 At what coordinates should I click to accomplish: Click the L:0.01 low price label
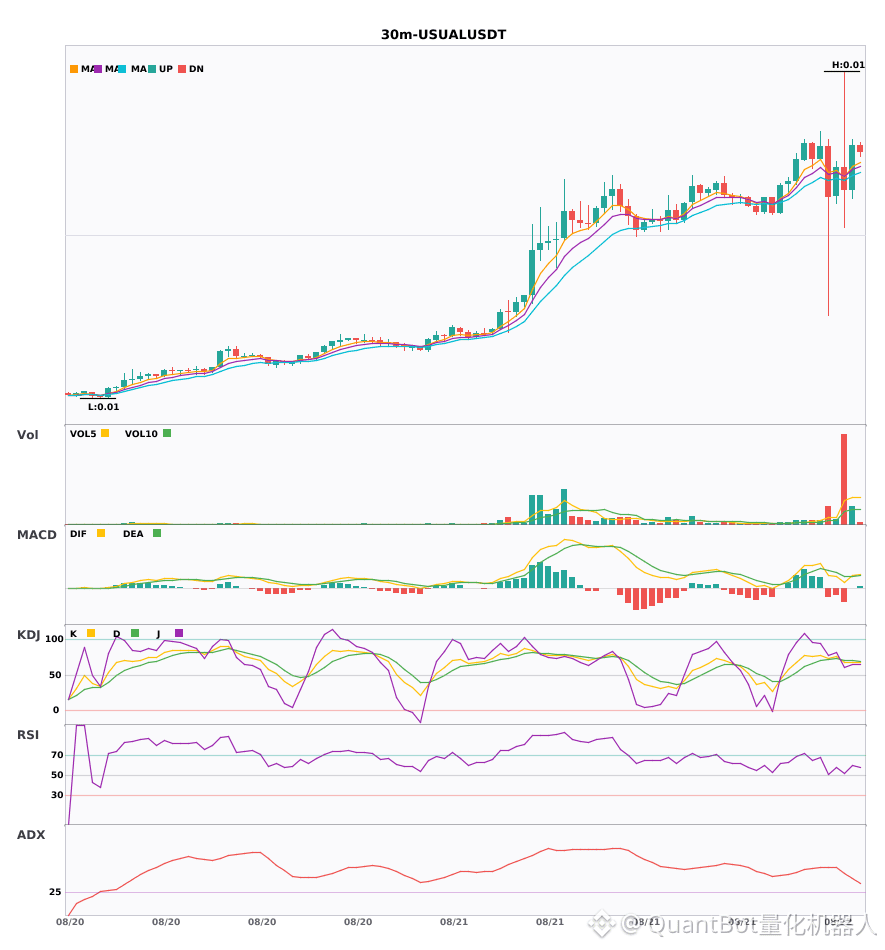(104, 407)
